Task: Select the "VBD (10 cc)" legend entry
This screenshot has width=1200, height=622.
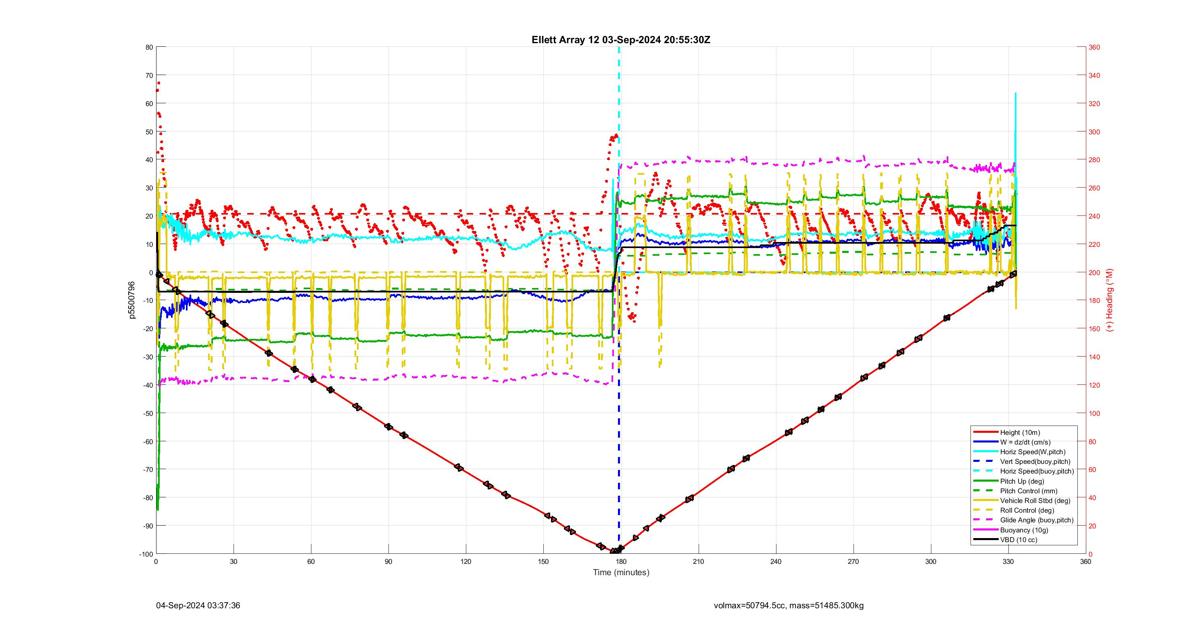Action: coord(1021,540)
